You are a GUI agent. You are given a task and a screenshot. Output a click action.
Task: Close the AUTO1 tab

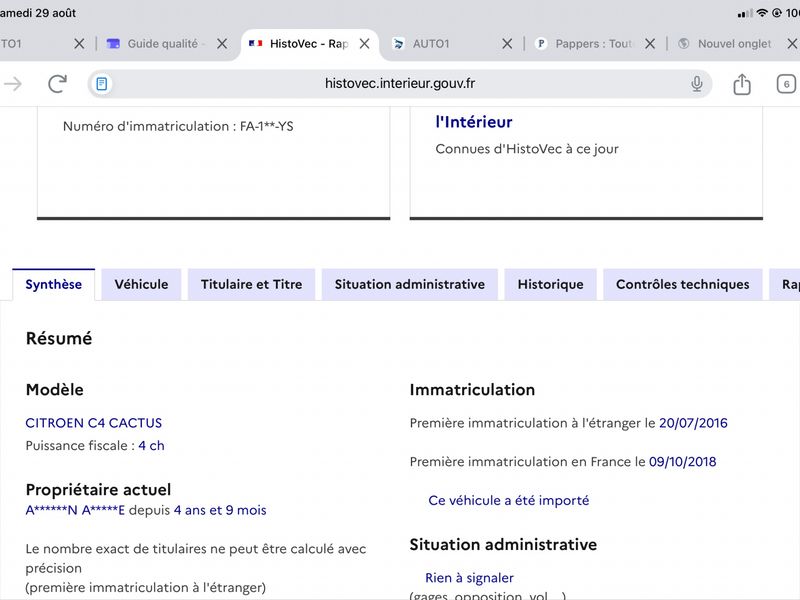pyautogui.click(x=507, y=44)
